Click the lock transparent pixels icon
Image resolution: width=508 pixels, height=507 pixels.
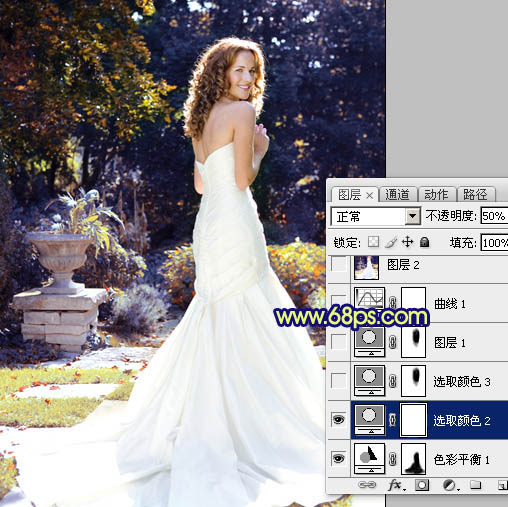pyautogui.click(x=373, y=242)
